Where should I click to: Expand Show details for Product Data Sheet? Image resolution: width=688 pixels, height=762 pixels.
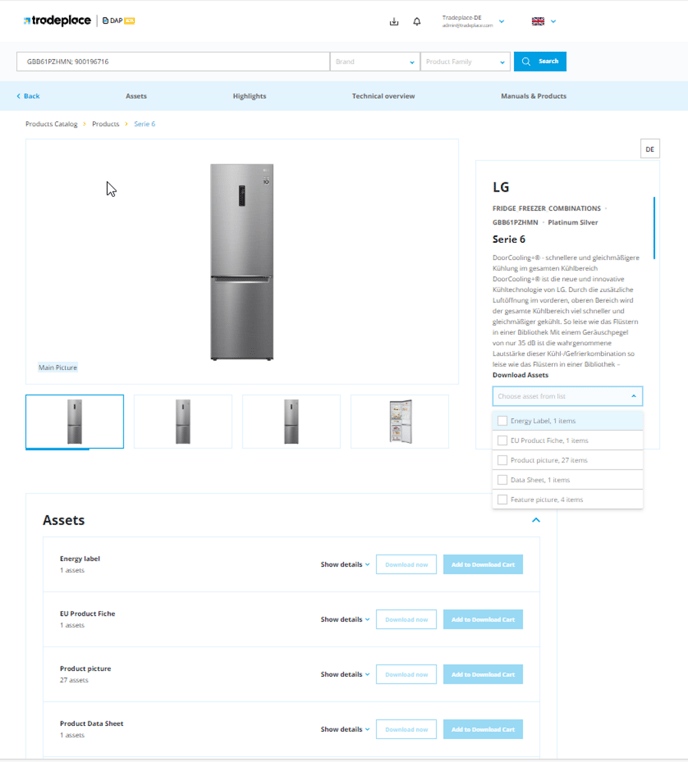(345, 729)
